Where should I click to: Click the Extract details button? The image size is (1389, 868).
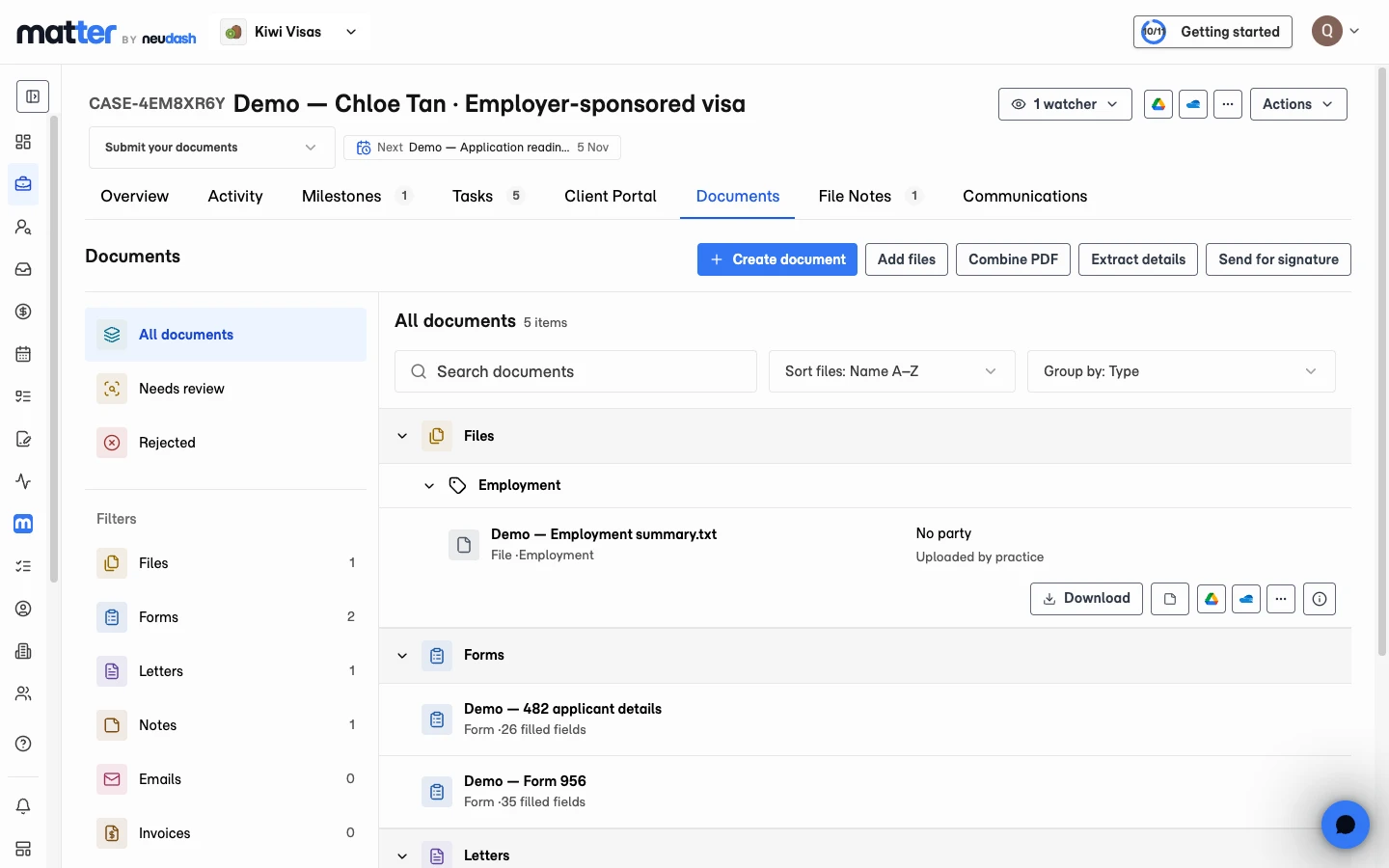[1138, 259]
